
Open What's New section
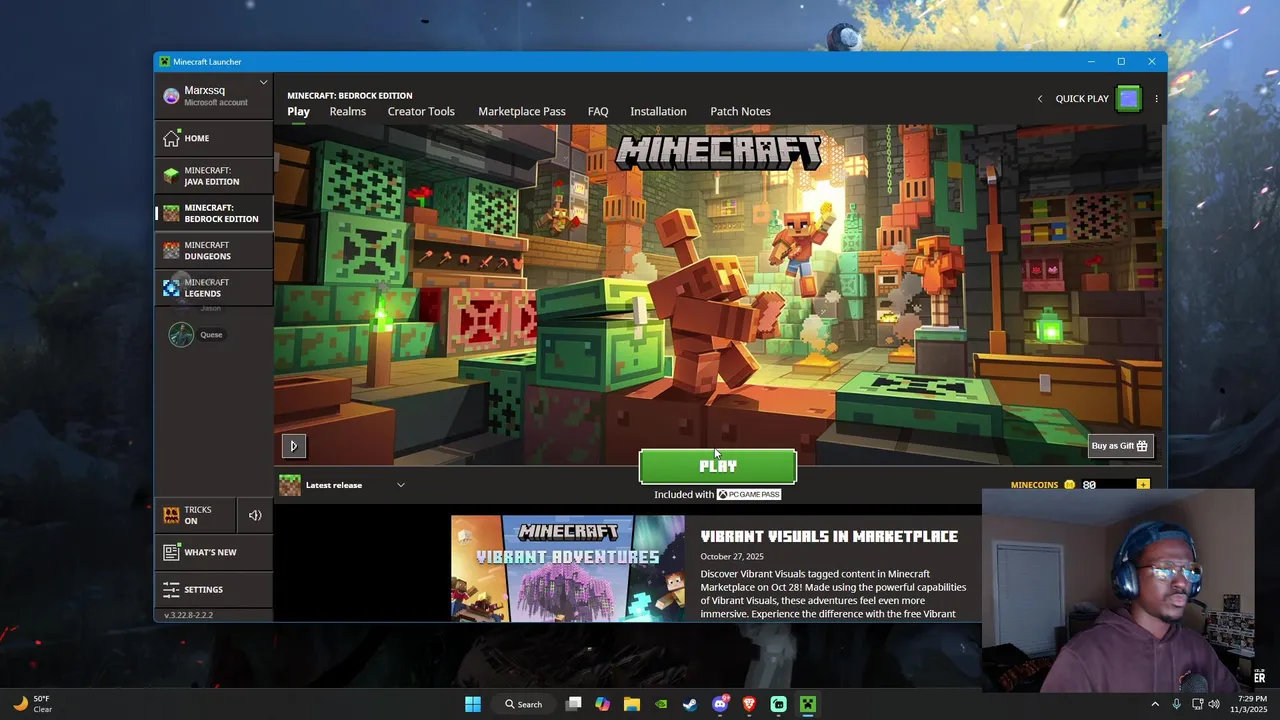pos(213,552)
